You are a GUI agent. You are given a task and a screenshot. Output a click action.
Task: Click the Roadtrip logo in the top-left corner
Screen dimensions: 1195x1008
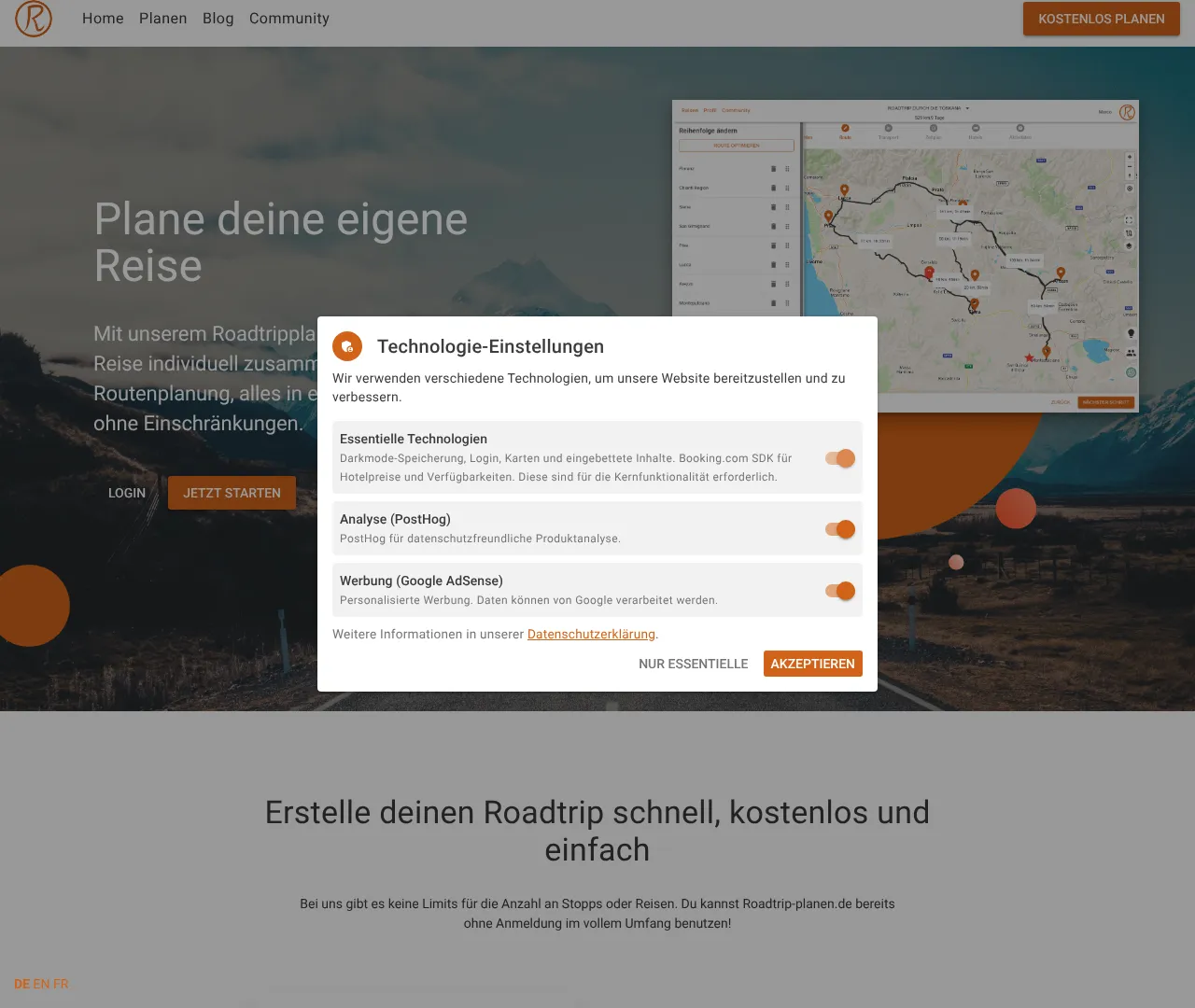tap(35, 19)
